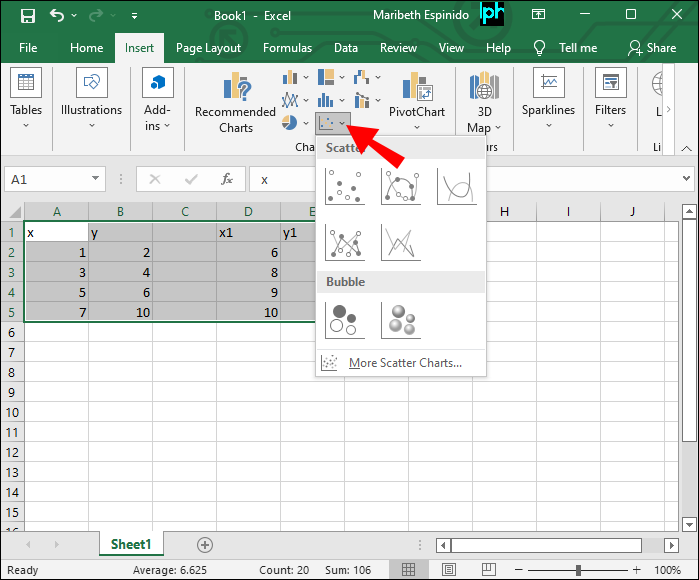This screenshot has width=699, height=580.
Task: Open More Scatter Charts dialog
Action: click(400, 363)
